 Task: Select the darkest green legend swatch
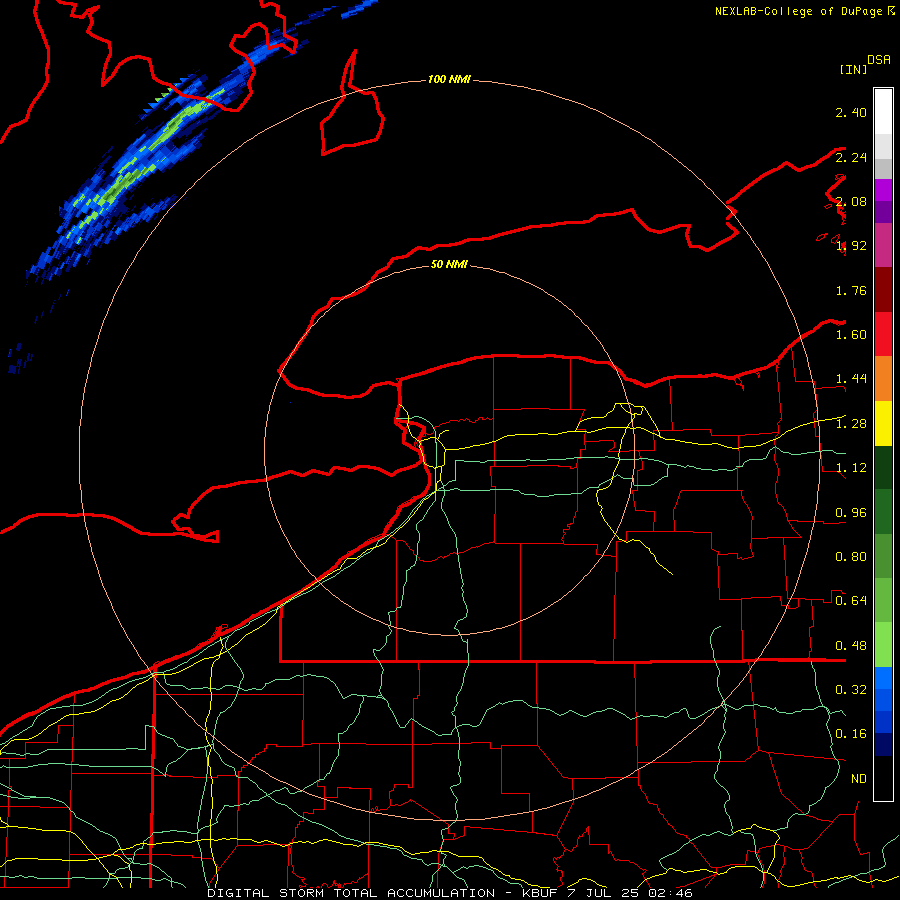tap(883, 467)
